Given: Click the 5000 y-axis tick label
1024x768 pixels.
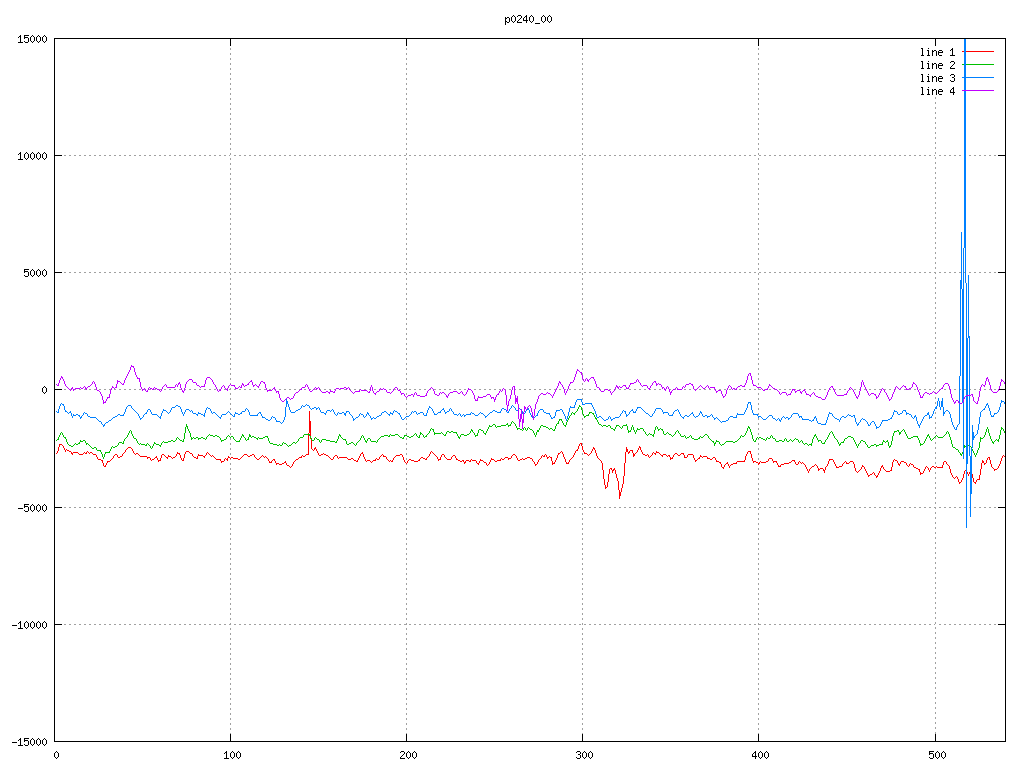Looking at the screenshot, I should point(32,273).
